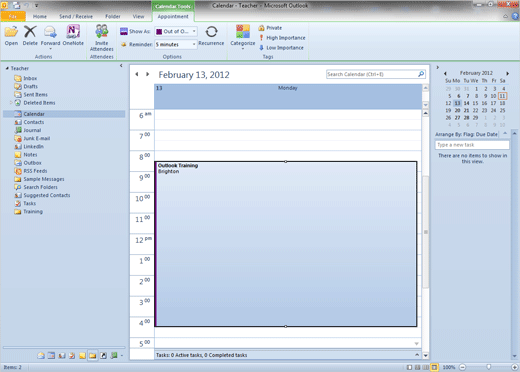Expand the To-Do bar with the chevron

point(438,67)
